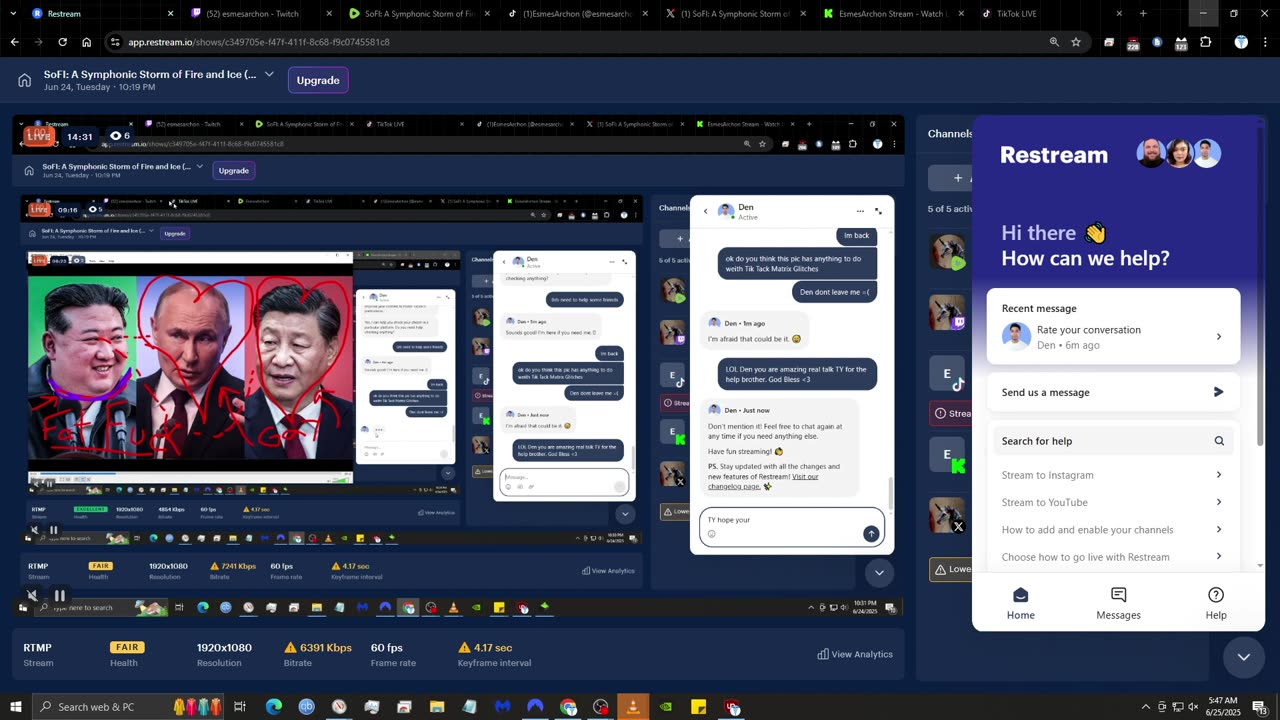Click the viewer count eye icon showing 6
Viewport: 1280px width, 720px height.
click(115, 136)
